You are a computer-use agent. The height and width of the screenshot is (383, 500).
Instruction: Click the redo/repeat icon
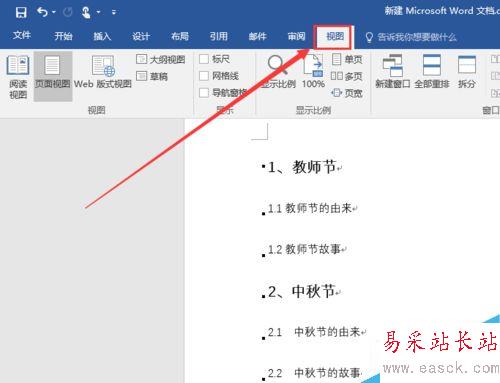pos(68,12)
